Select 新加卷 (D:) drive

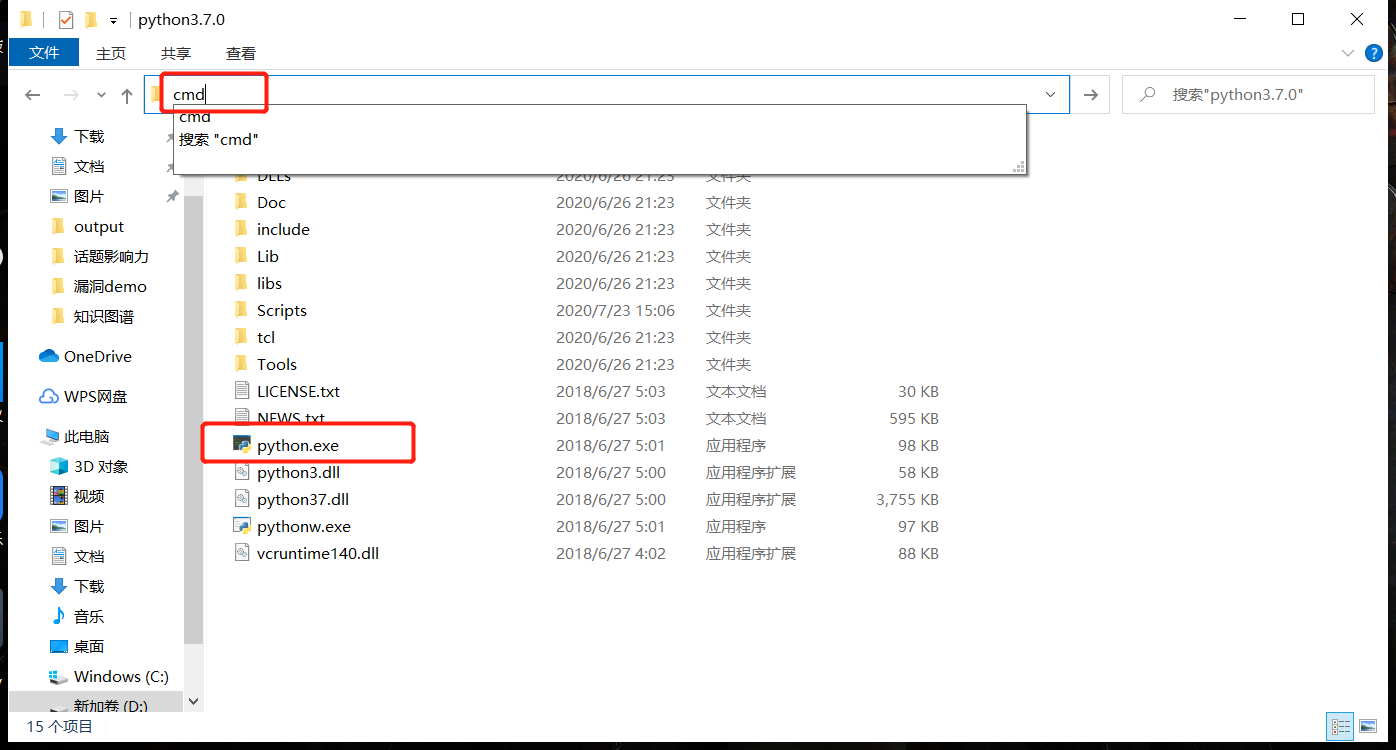(110, 704)
